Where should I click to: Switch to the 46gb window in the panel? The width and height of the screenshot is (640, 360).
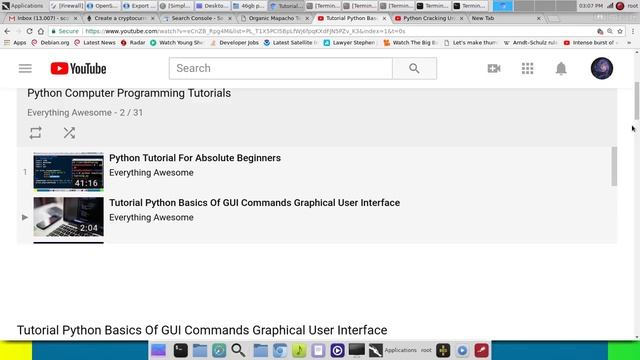point(249,6)
